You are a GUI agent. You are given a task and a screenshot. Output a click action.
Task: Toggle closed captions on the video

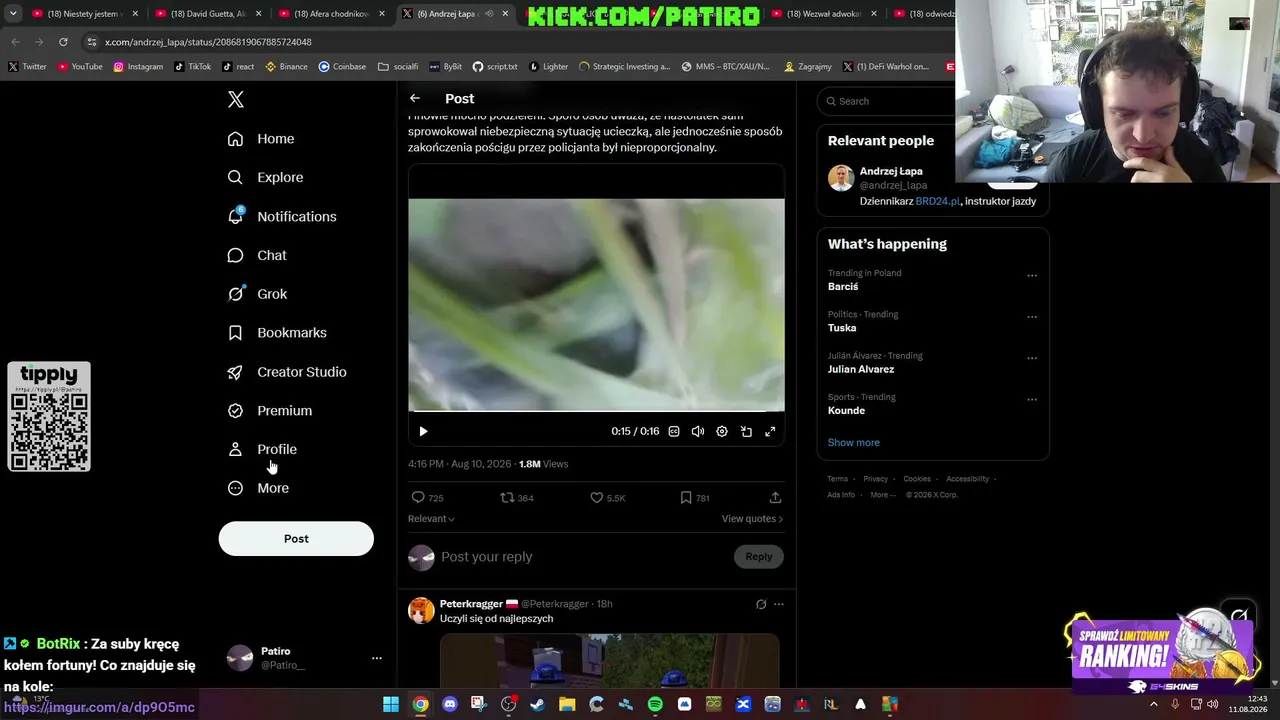pos(674,432)
